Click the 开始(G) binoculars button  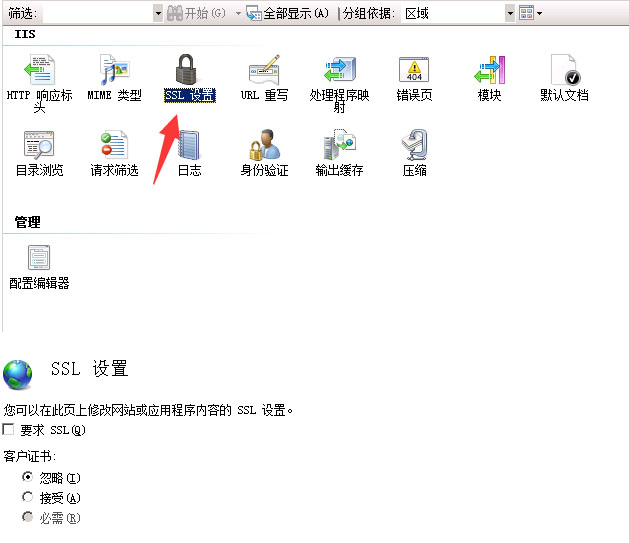196,14
